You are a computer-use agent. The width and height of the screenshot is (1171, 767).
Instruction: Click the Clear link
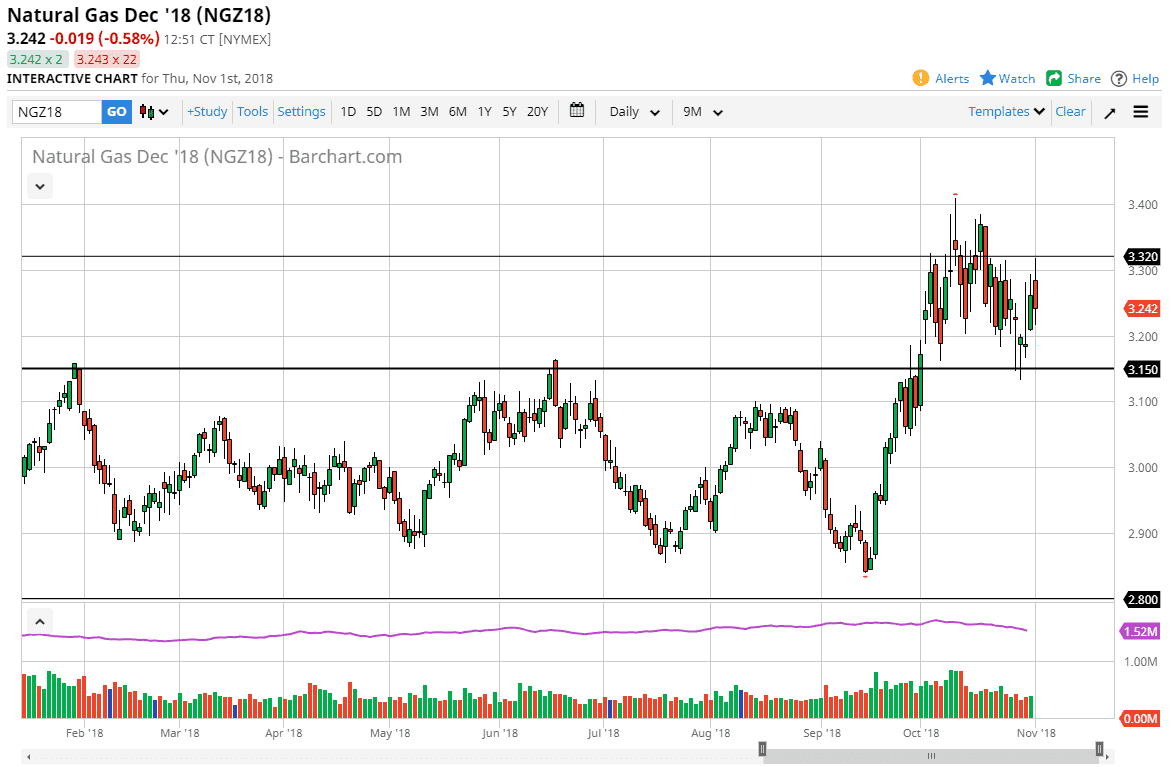pyautogui.click(x=1070, y=111)
